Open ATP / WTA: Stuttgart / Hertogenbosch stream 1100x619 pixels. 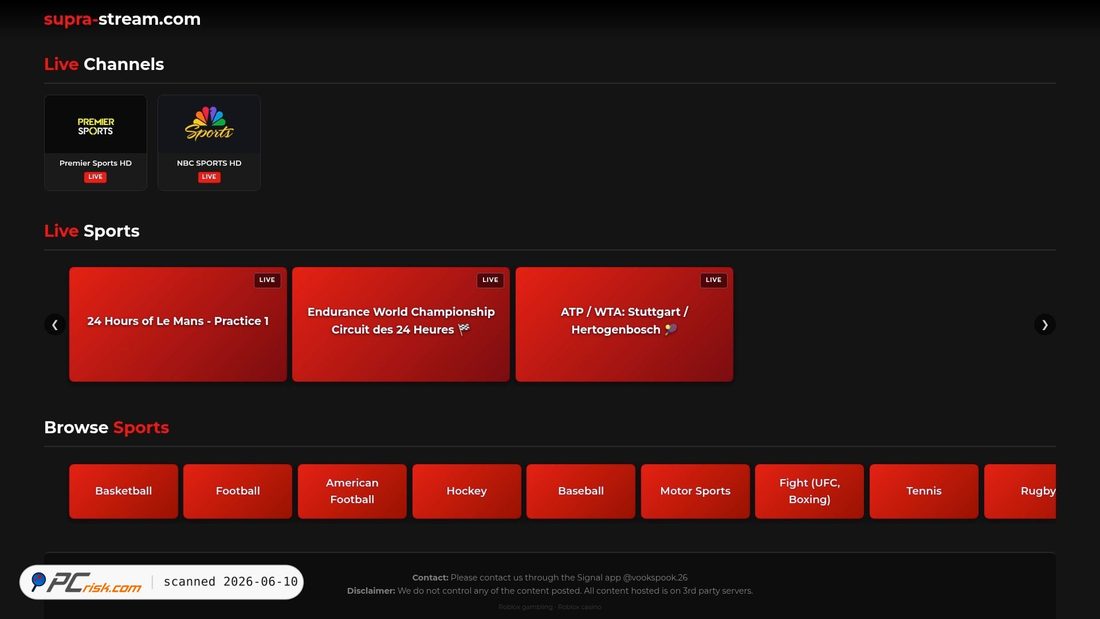(x=624, y=324)
